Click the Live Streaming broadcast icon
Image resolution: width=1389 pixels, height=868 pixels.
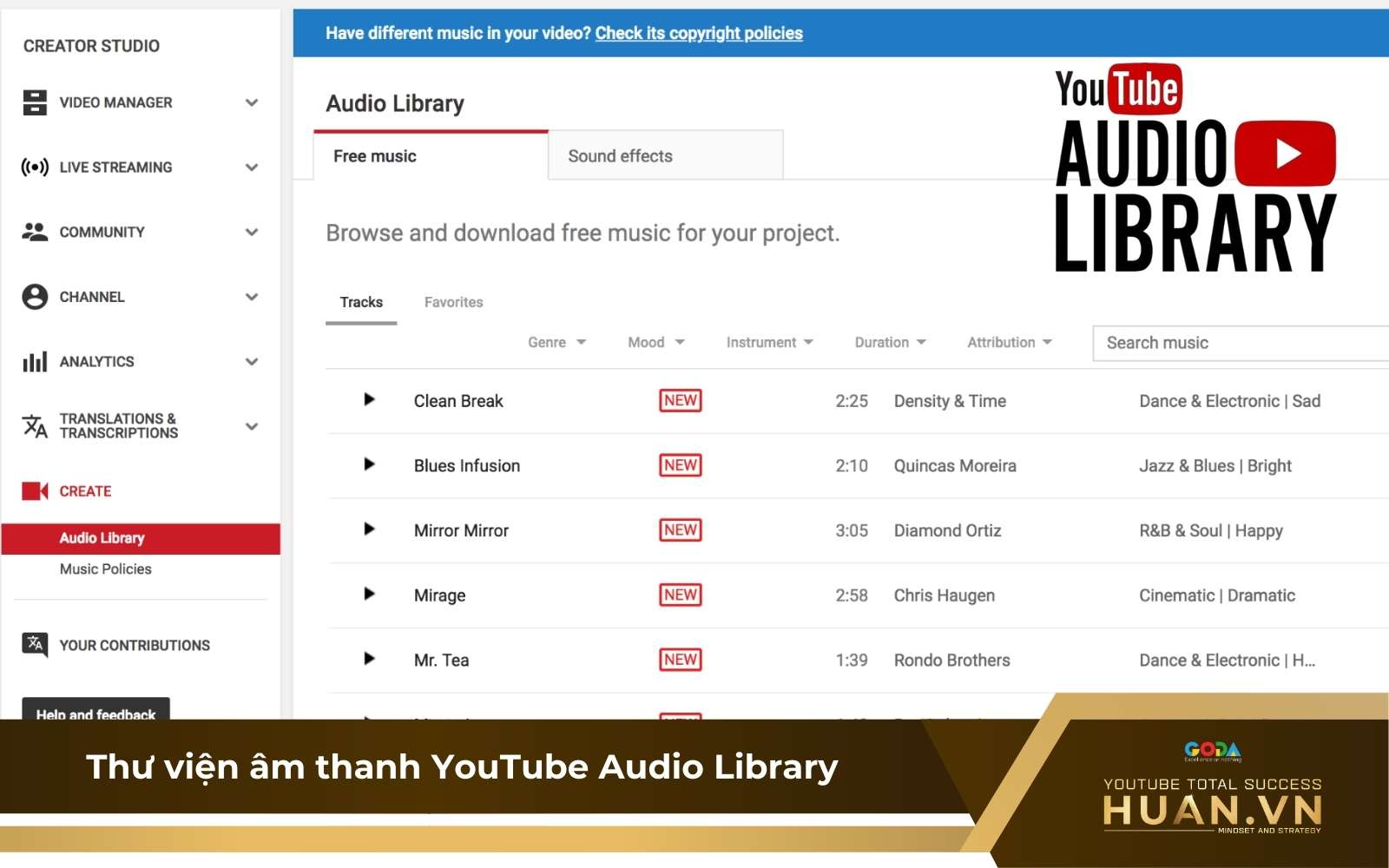pyautogui.click(x=35, y=167)
